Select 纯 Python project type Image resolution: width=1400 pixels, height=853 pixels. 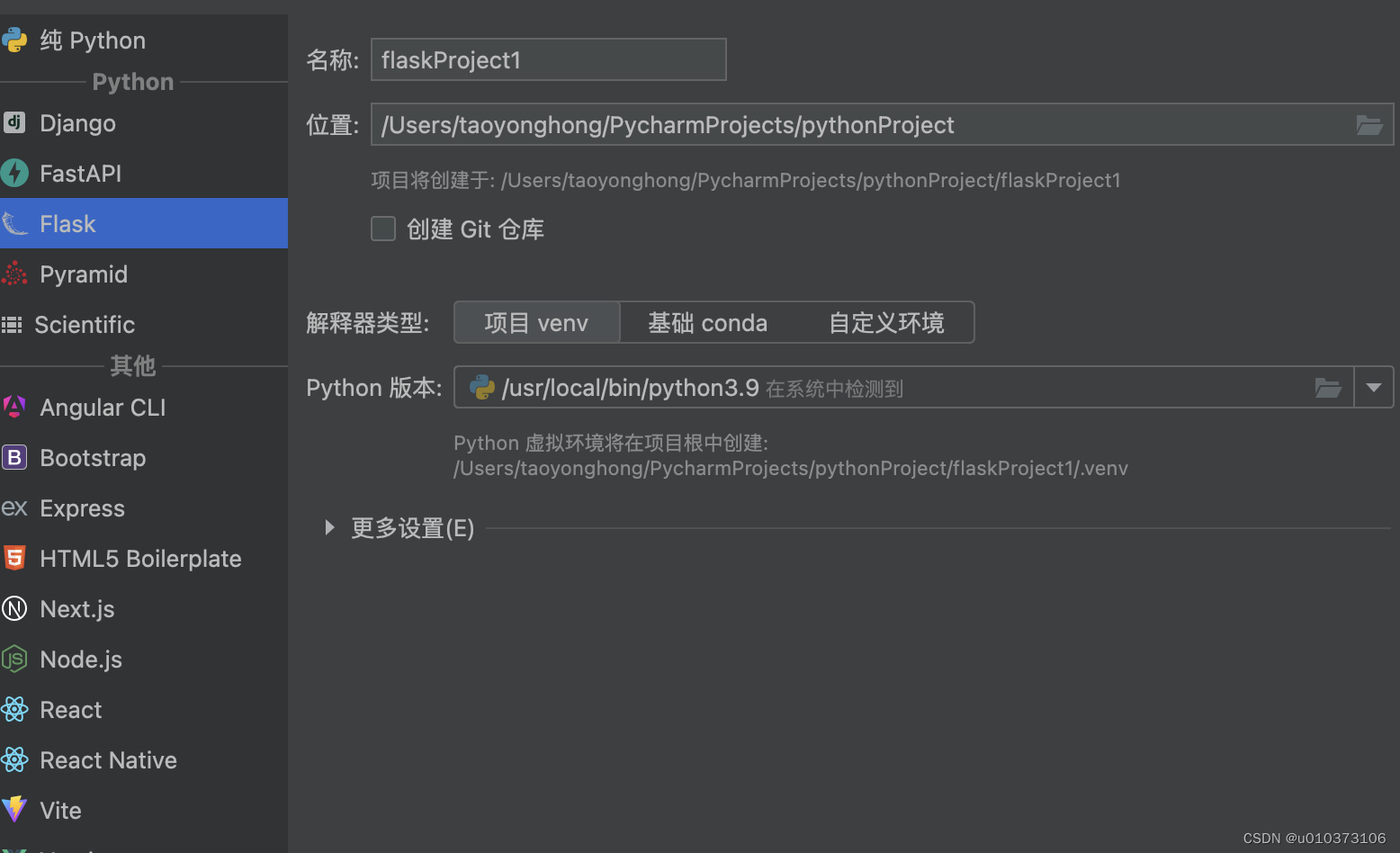tap(144, 40)
